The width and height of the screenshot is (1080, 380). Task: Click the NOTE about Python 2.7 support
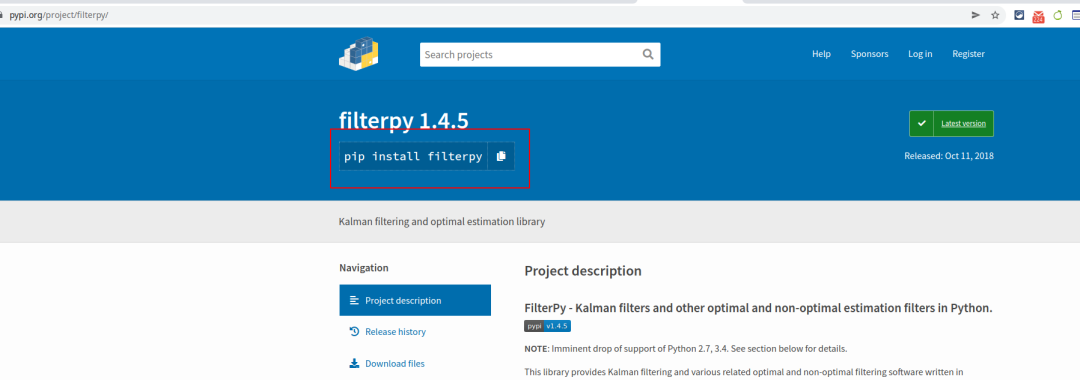pos(685,349)
